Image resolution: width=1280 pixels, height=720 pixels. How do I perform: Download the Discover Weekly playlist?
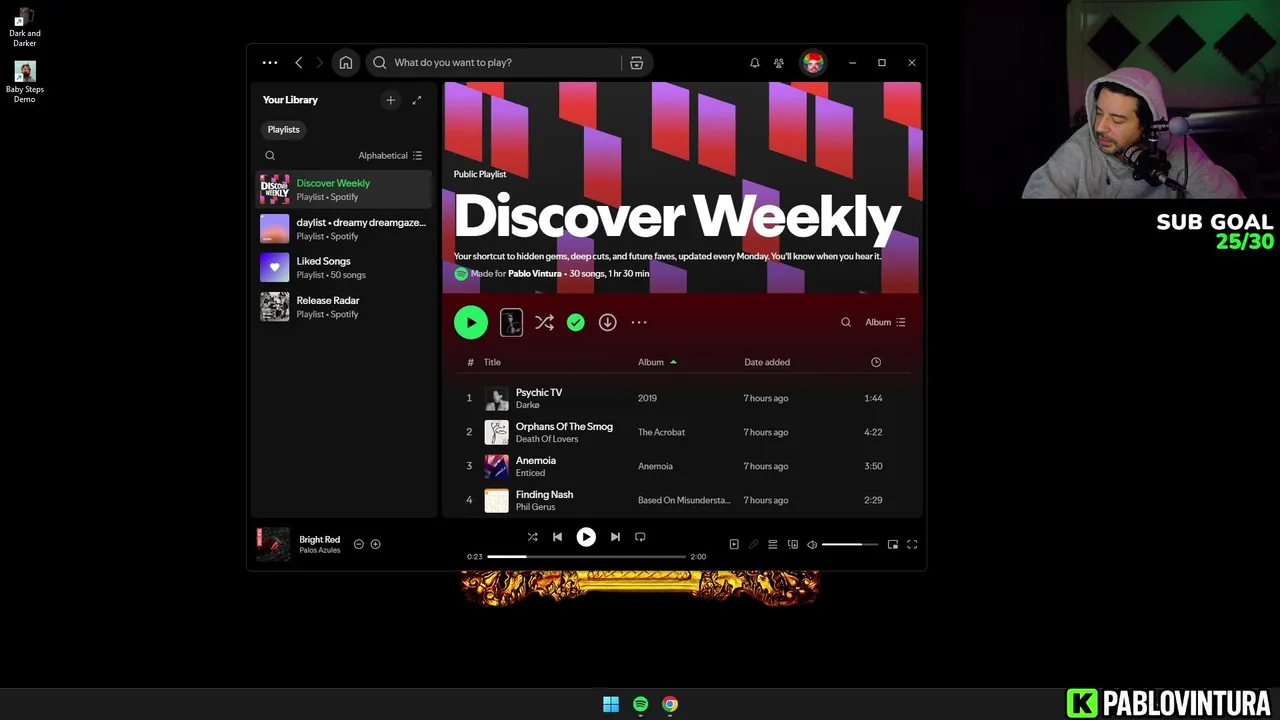tap(607, 322)
